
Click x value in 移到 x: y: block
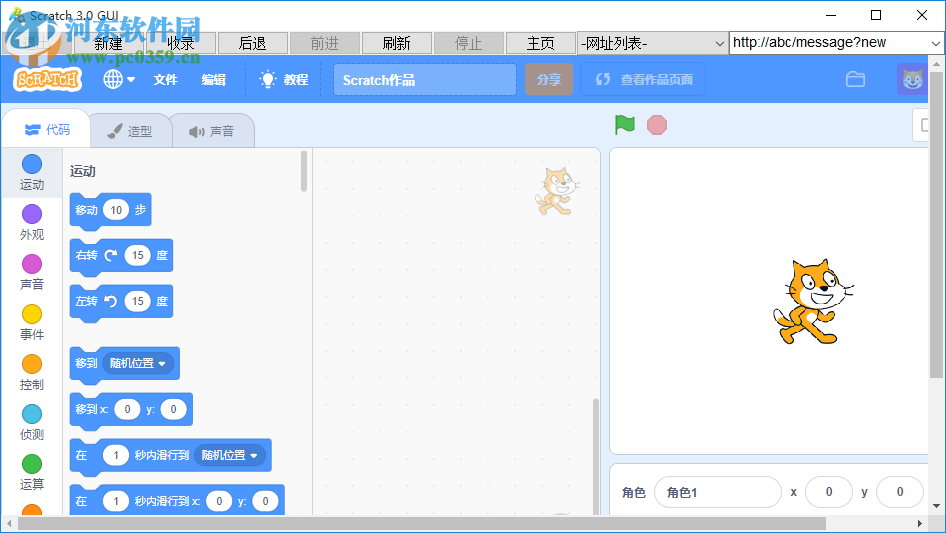tap(127, 409)
